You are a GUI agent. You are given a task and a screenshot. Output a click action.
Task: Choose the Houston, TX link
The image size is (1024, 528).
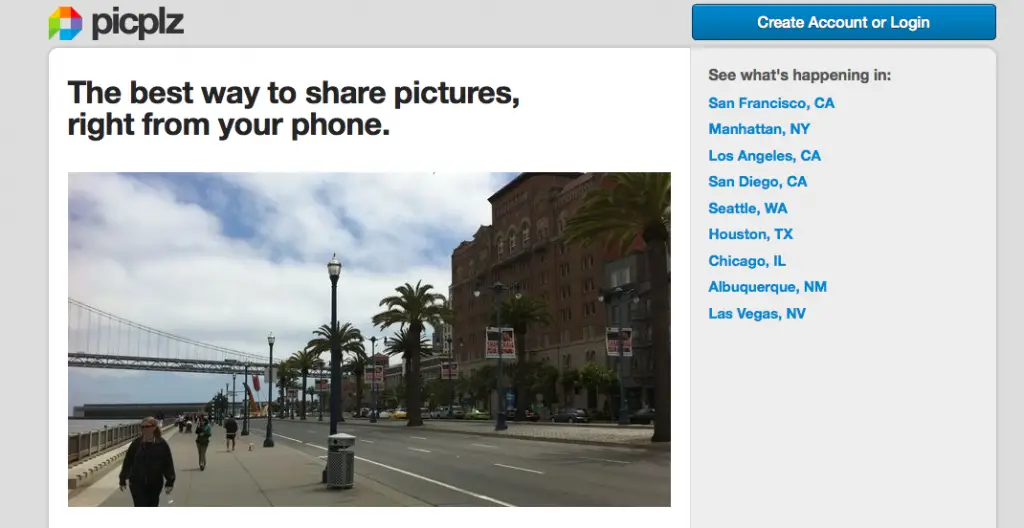[750, 234]
